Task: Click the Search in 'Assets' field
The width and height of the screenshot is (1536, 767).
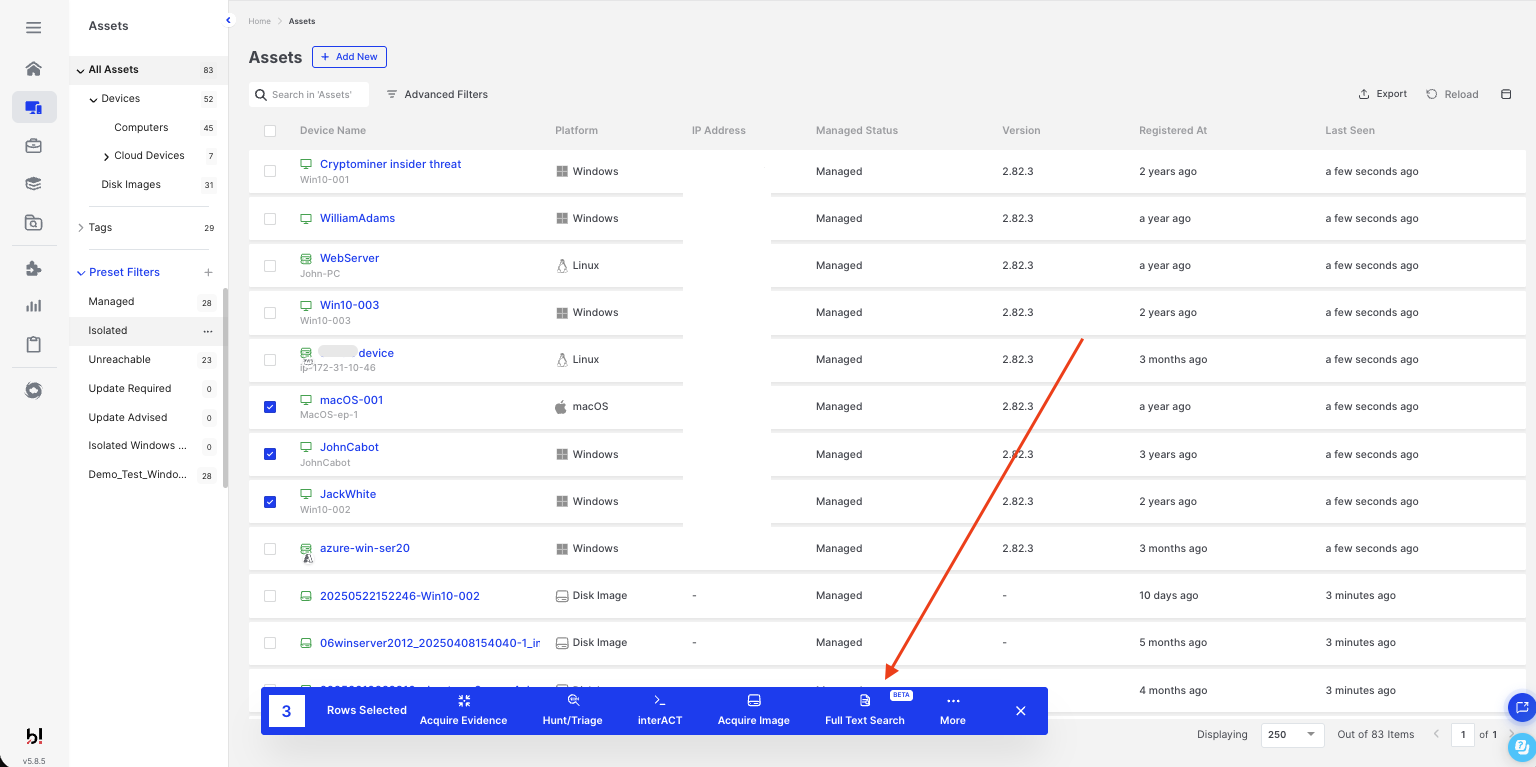Action: point(315,95)
